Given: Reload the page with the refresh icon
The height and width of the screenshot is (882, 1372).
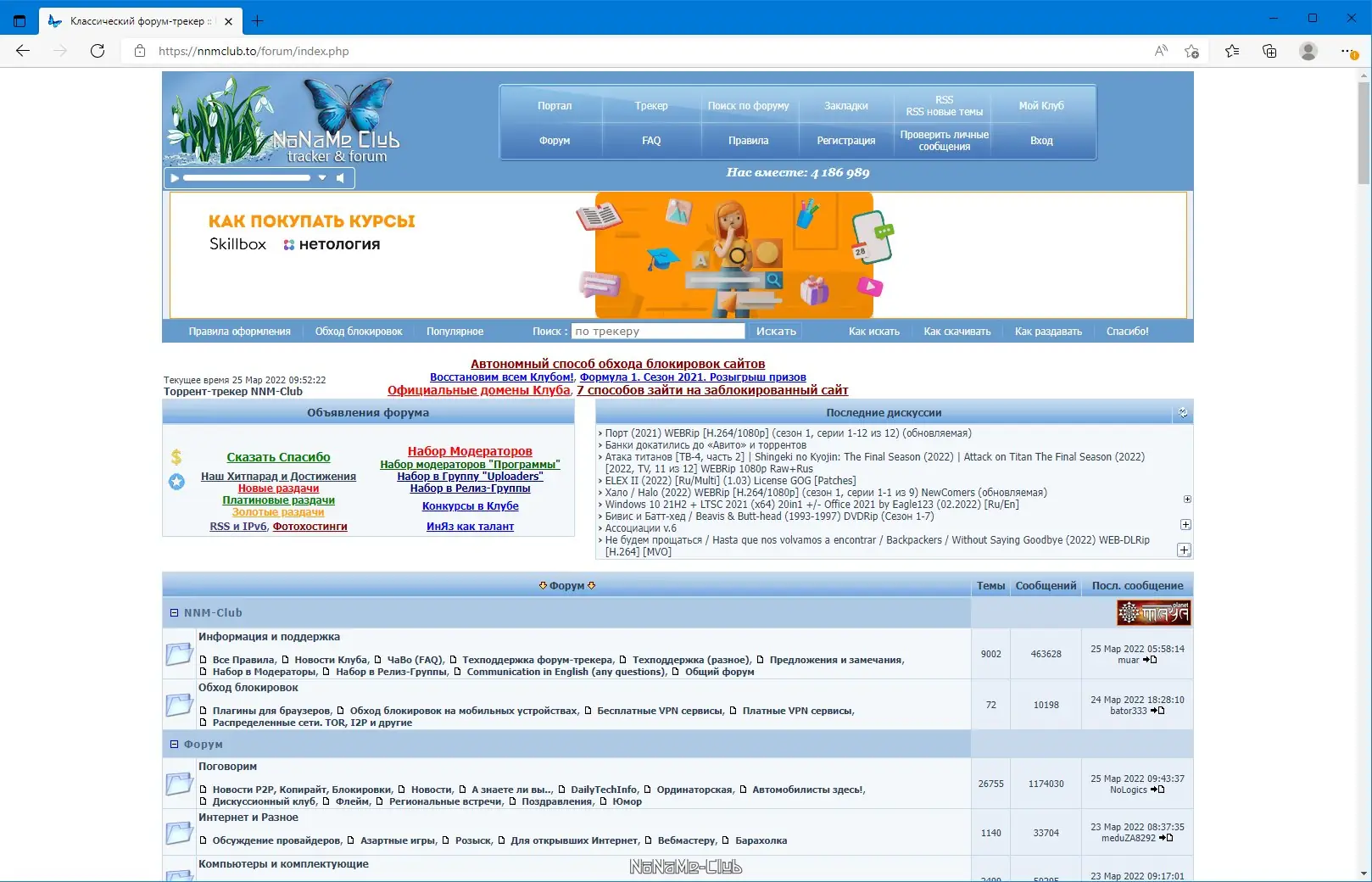Looking at the screenshot, I should click(x=98, y=51).
